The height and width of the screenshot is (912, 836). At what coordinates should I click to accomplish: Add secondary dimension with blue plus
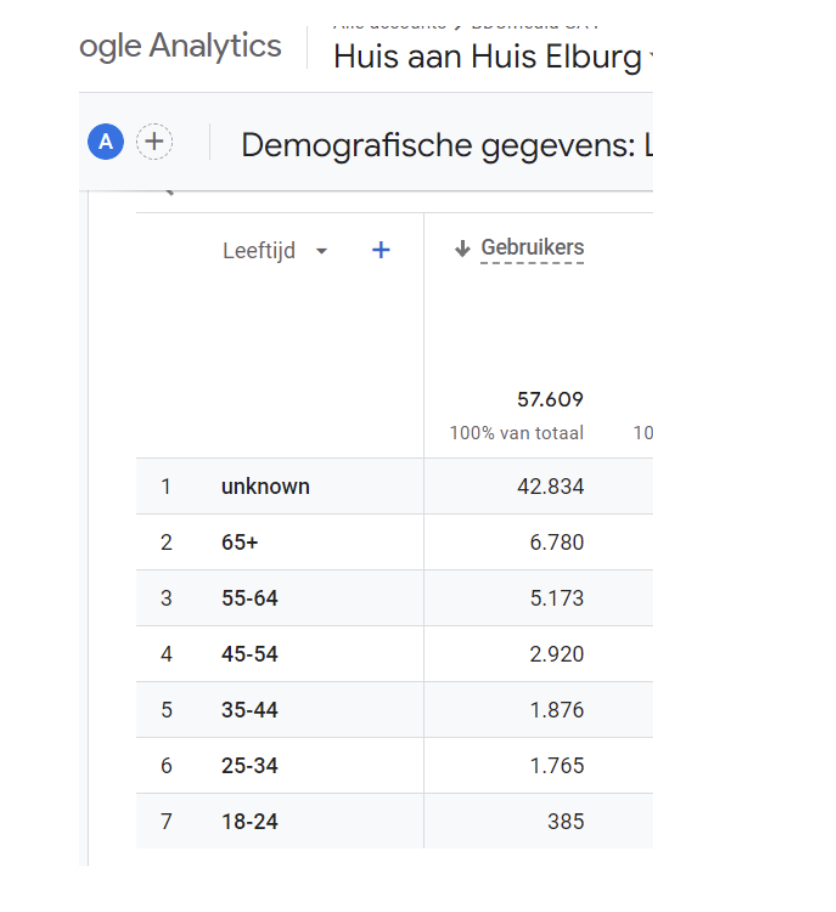pyautogui.click(x=381, y=250)
